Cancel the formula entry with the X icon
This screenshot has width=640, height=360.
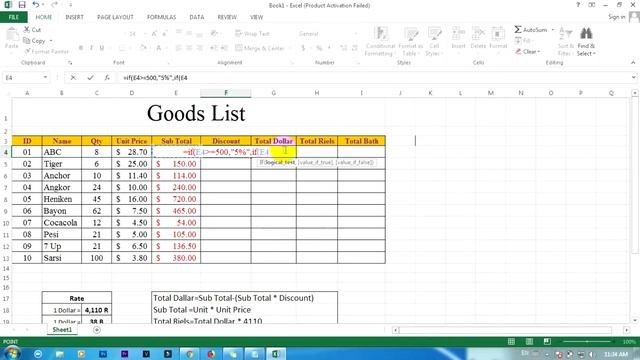[73, 78]
